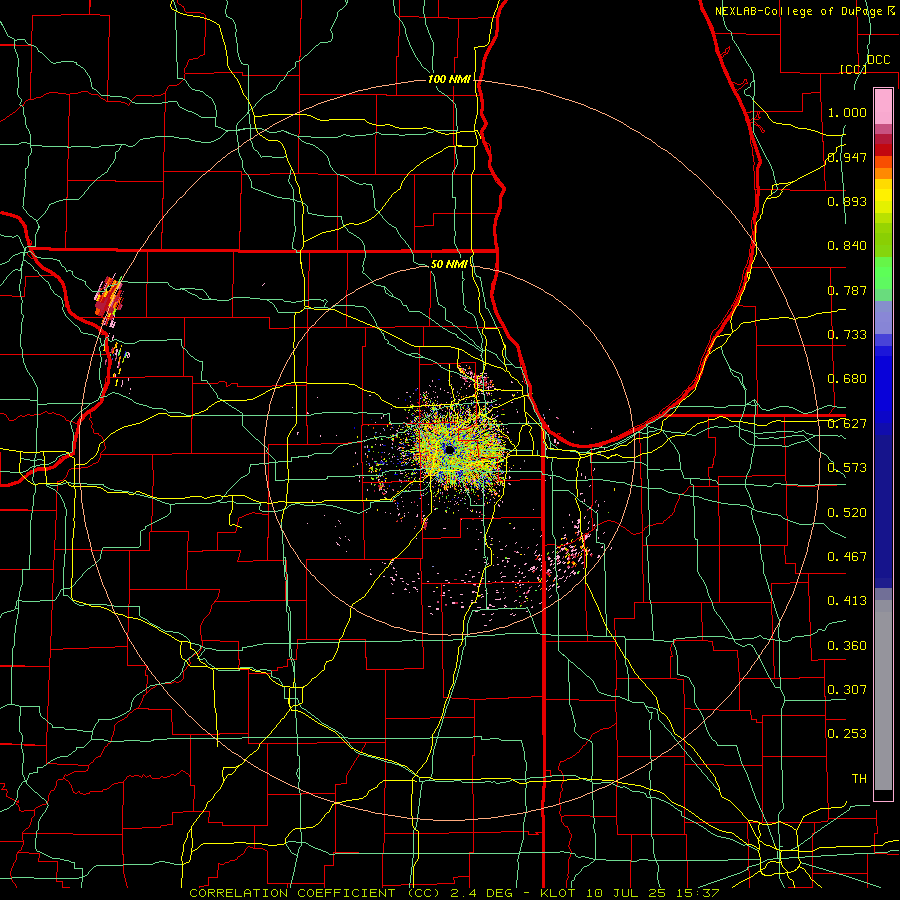Click the 0.573 scale value
This screenshot has width=900, height=900.
click(847, 468)
